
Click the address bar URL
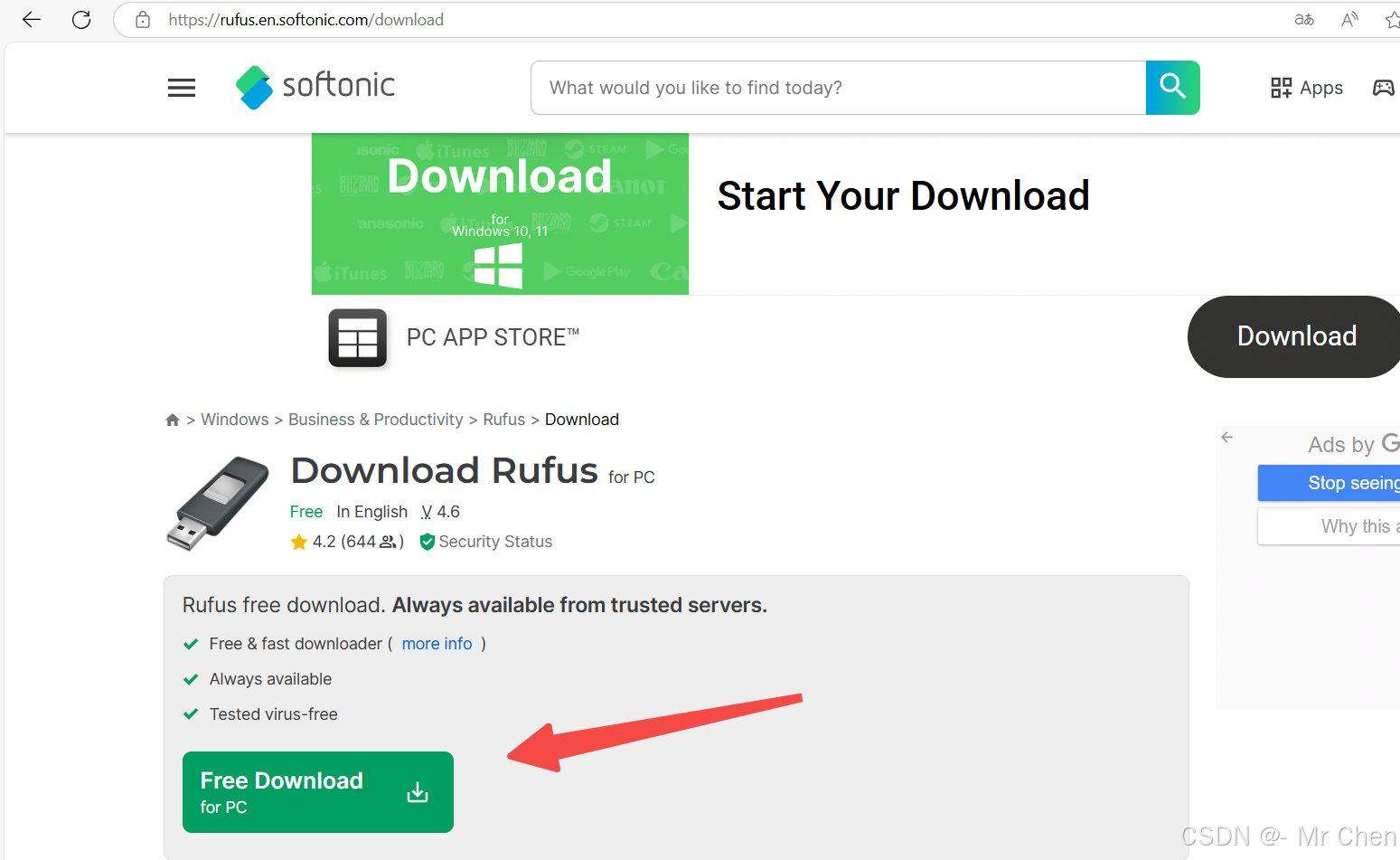(305, 20)
